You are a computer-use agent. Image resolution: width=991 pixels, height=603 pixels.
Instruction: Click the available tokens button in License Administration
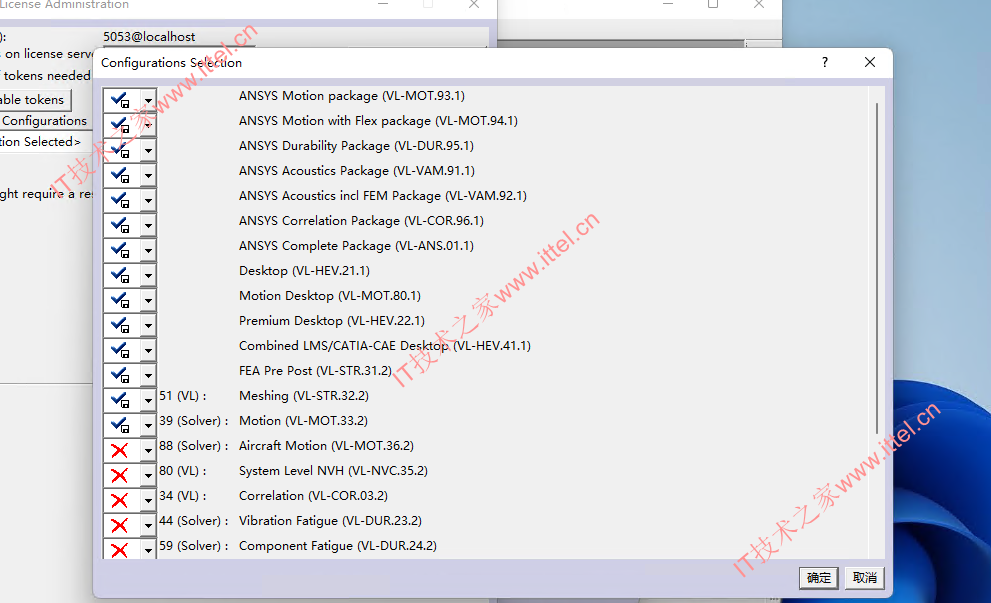[x=35, y=100]
